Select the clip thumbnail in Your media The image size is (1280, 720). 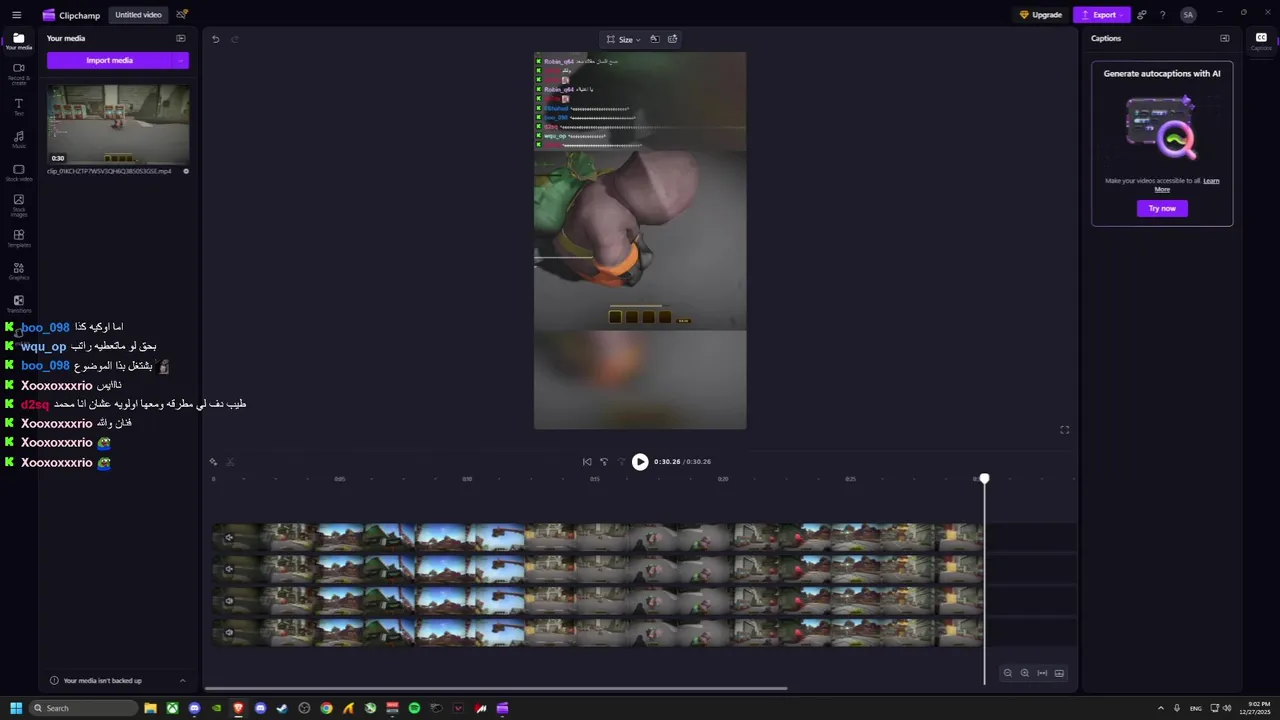[x=118, y=124]
